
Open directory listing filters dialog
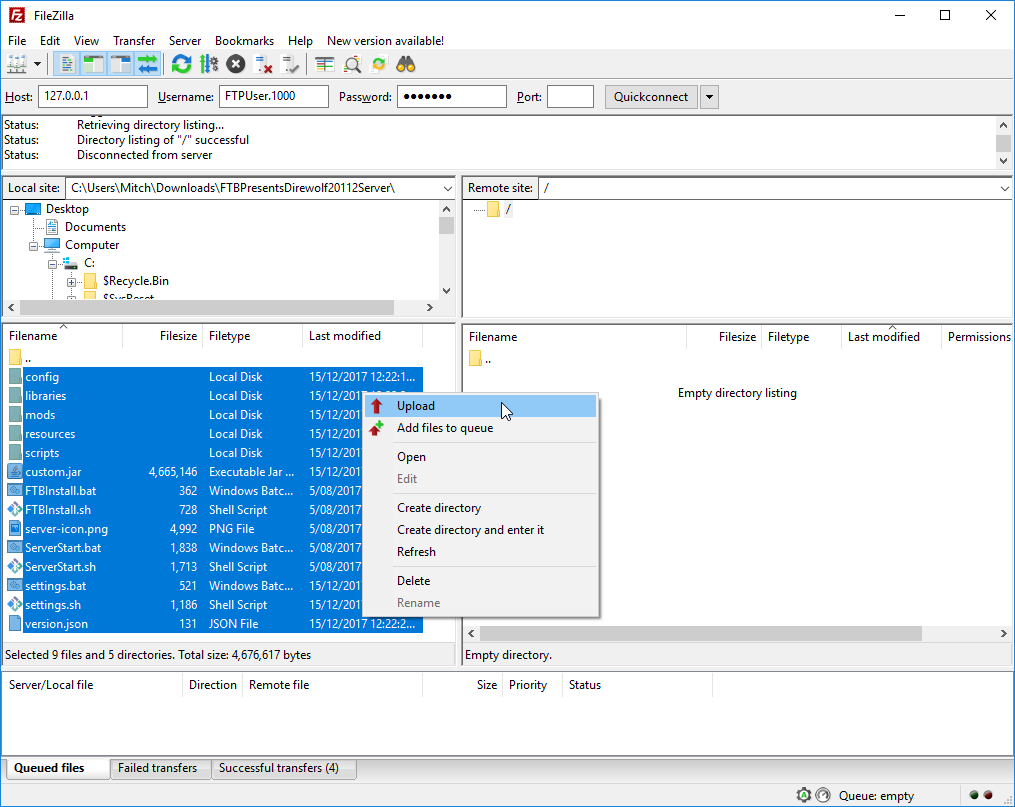pyautogui.click(x=324, y=64)
